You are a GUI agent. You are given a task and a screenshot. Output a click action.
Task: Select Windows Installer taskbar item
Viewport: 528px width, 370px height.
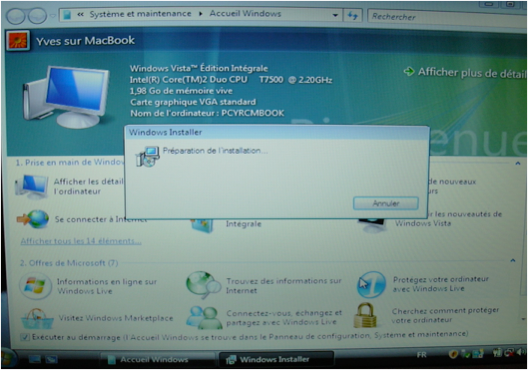click(276, 359)
